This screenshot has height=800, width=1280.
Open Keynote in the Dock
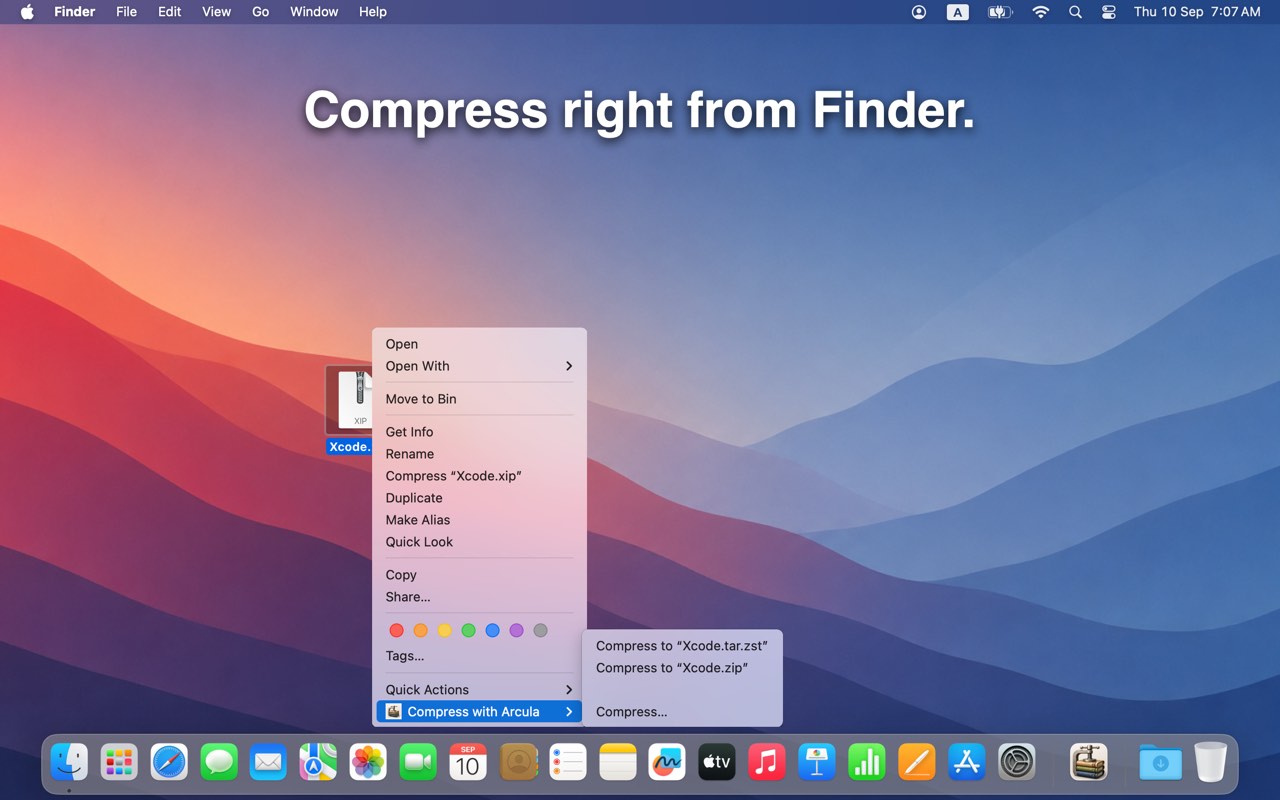click(x=817, y=763)
